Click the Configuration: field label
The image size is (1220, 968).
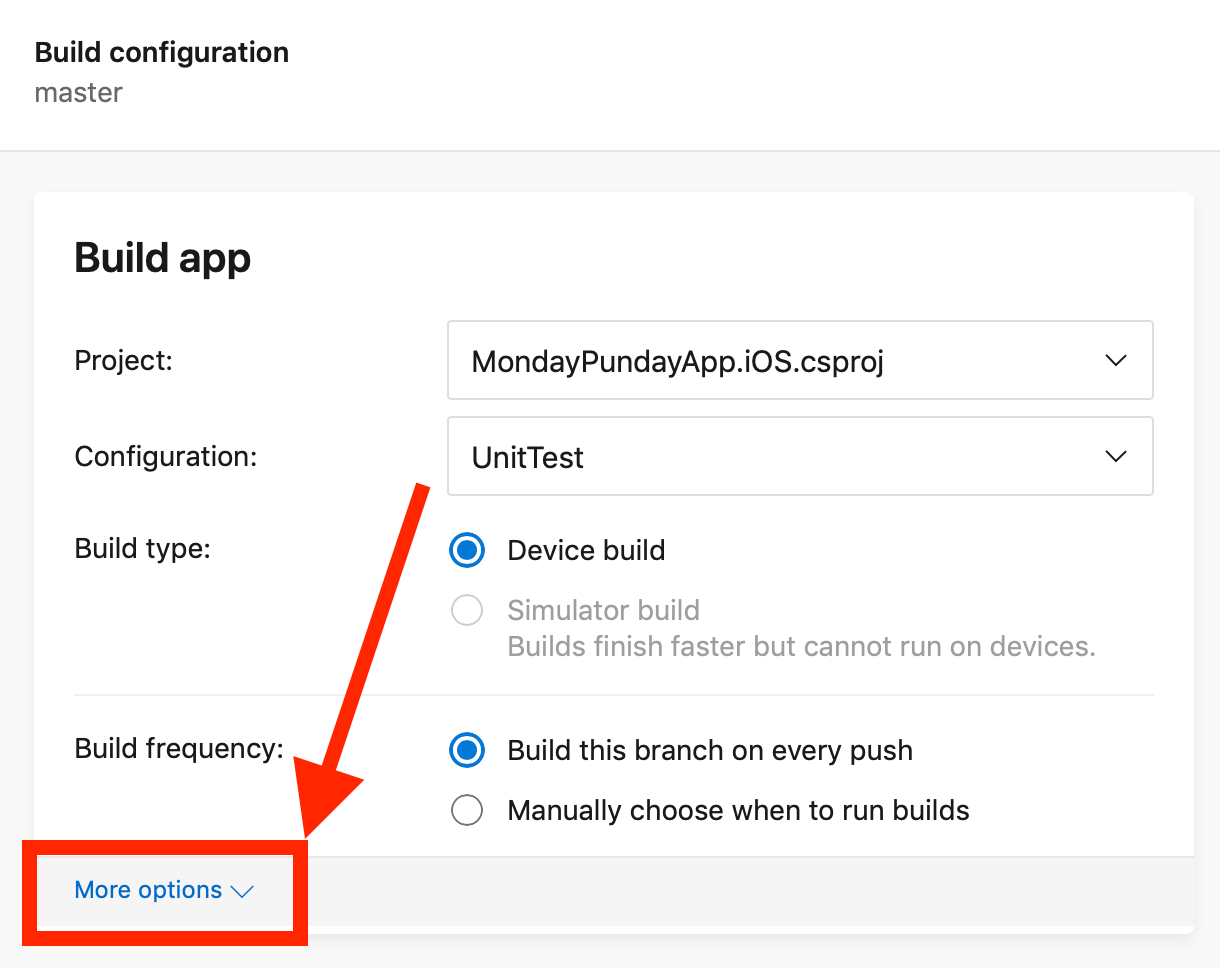166,457
